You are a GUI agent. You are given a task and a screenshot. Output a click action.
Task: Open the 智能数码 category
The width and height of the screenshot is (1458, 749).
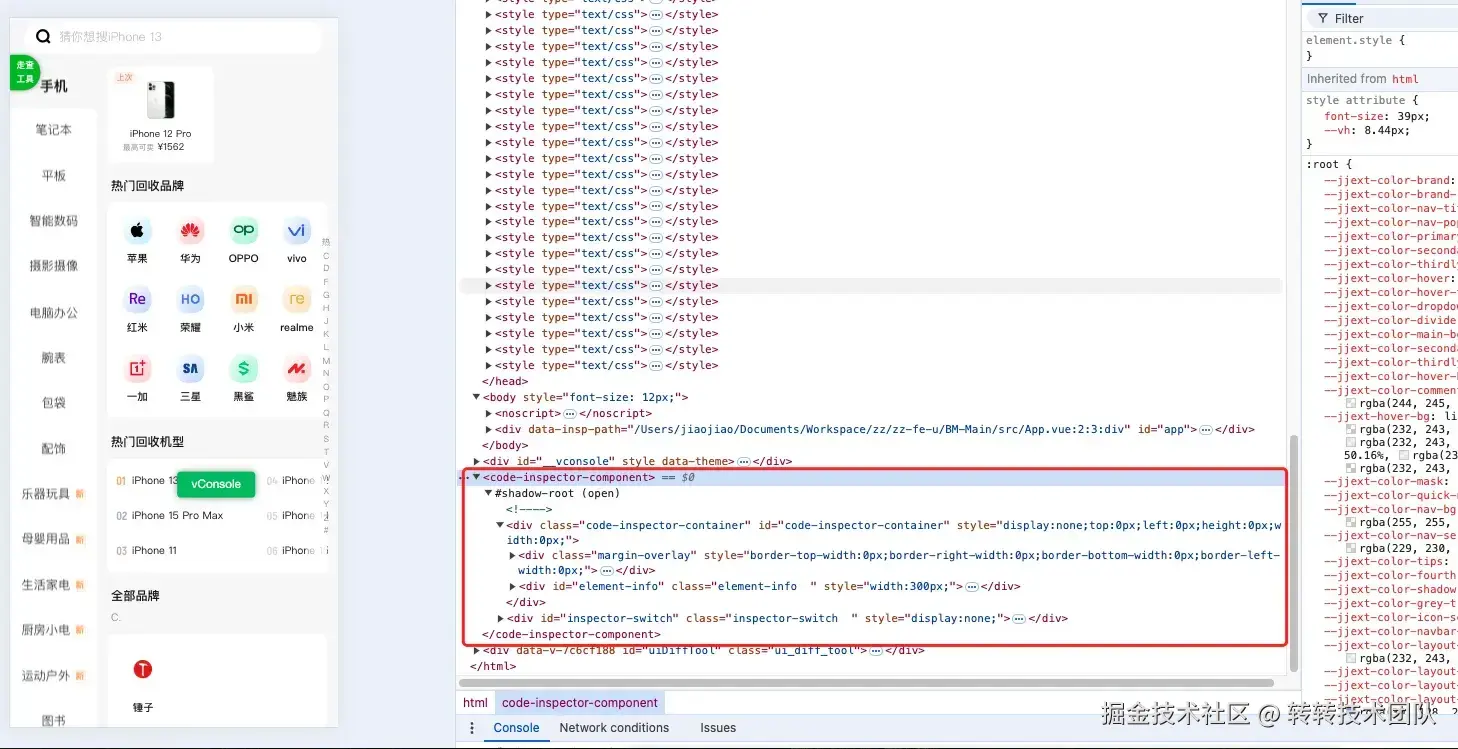click(54, 221)
